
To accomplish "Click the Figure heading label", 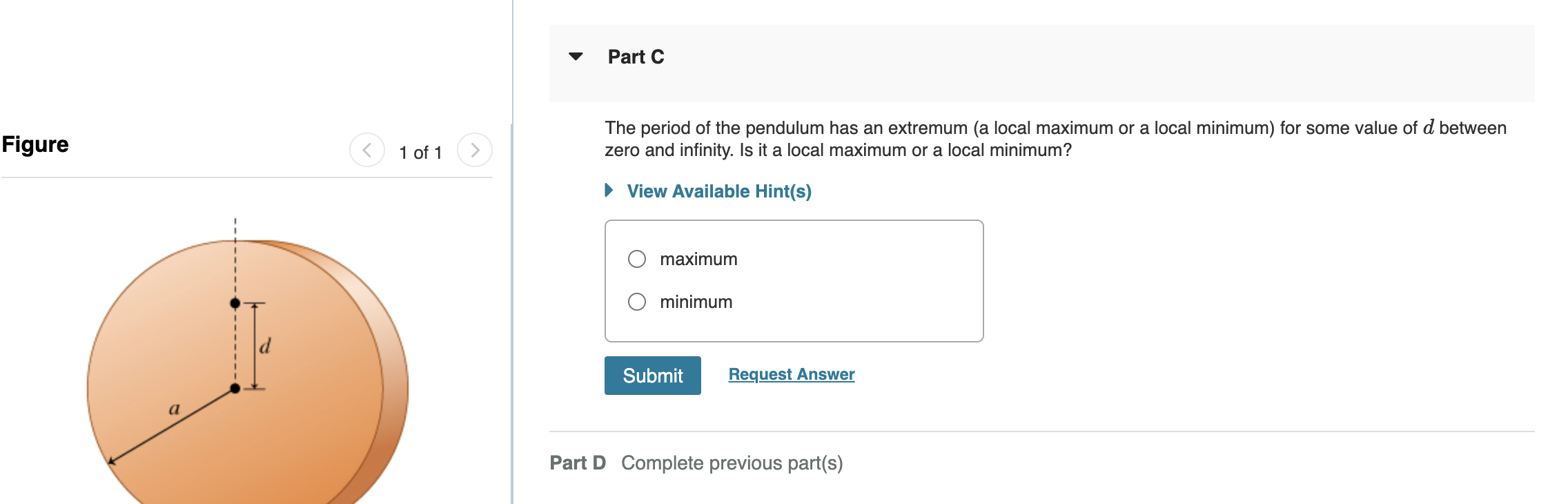I will click(35, 144).
